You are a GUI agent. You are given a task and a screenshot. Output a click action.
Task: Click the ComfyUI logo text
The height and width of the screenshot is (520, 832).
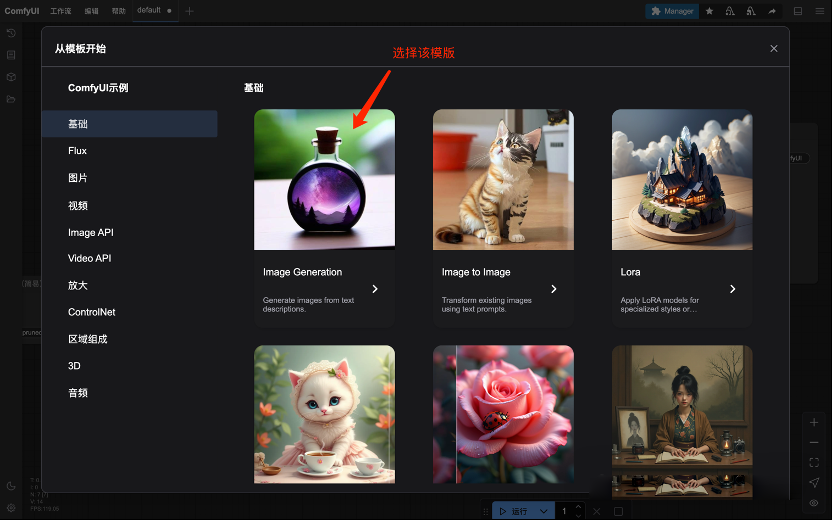[x=22, y=11]
